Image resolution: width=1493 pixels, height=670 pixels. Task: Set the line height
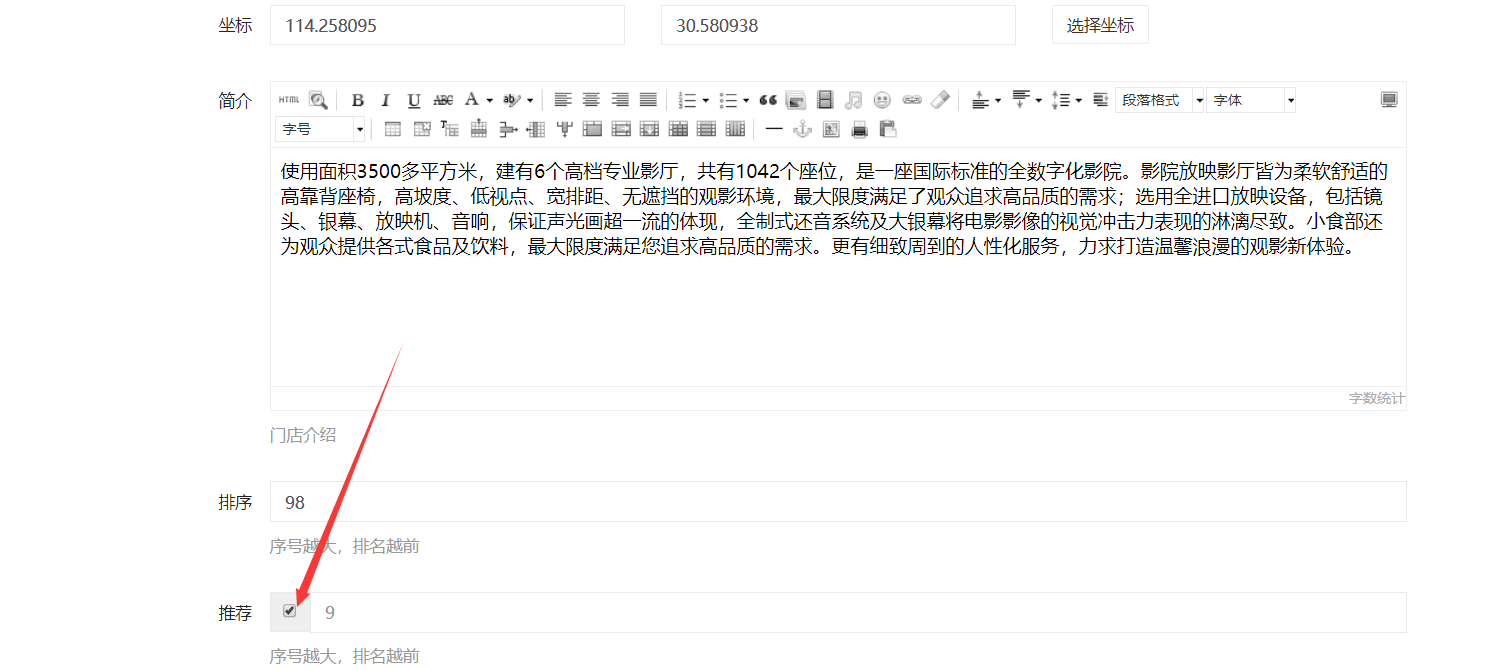coord(1061,100)
